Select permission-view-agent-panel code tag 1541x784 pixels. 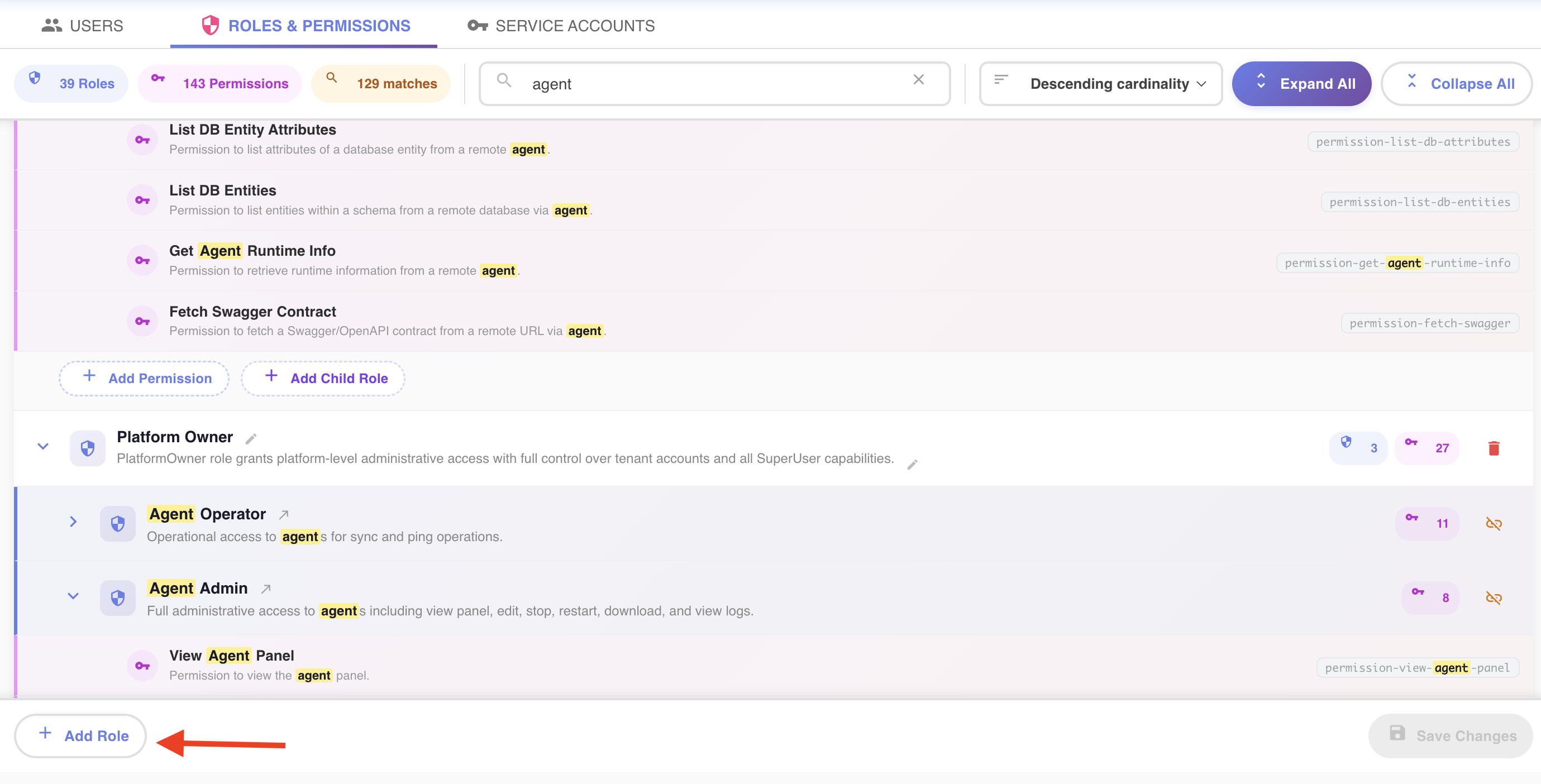tap(1417, 668)
